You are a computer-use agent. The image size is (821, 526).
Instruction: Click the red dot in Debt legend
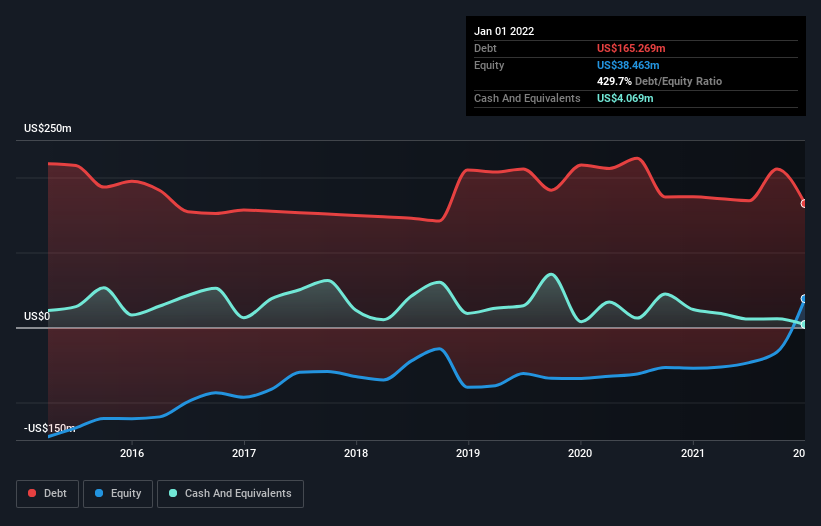32,493
